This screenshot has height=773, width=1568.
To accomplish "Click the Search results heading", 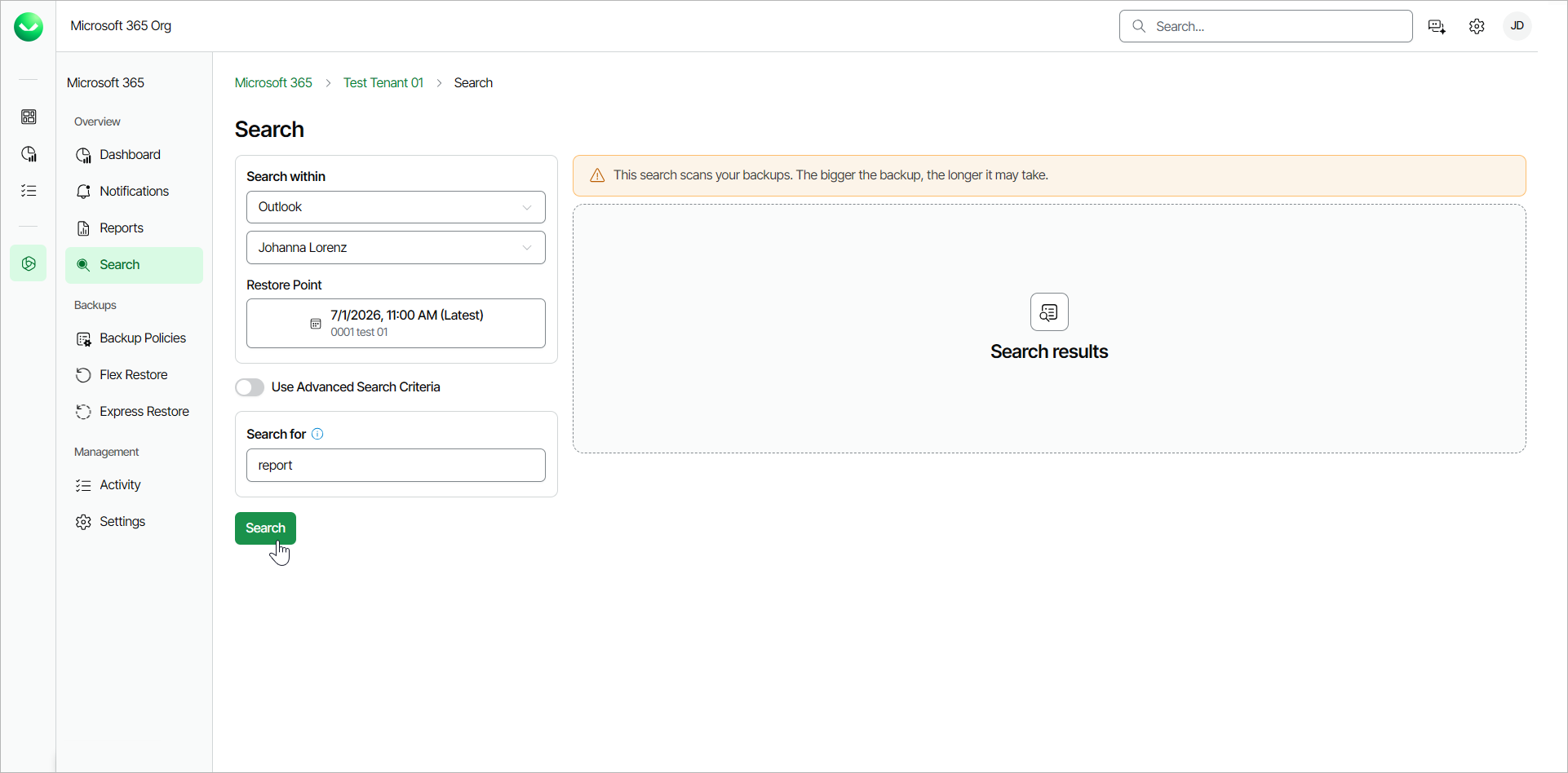I will point(1049,351).
